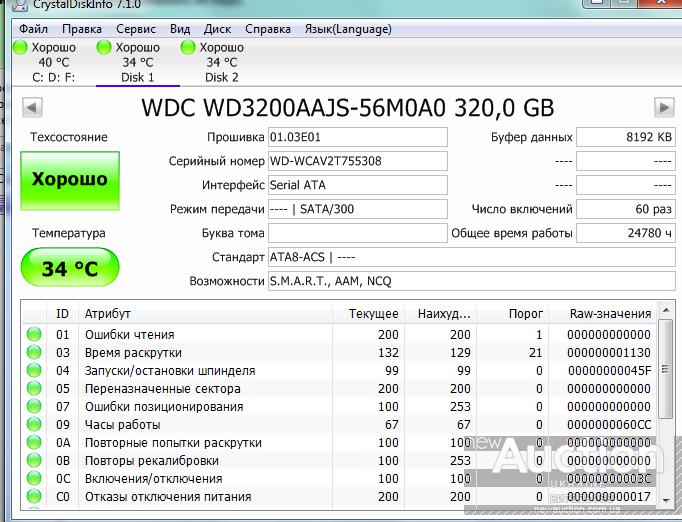Click the green Хорошо health status button
The height and width of the screenshot is (522, 682).
70,181
